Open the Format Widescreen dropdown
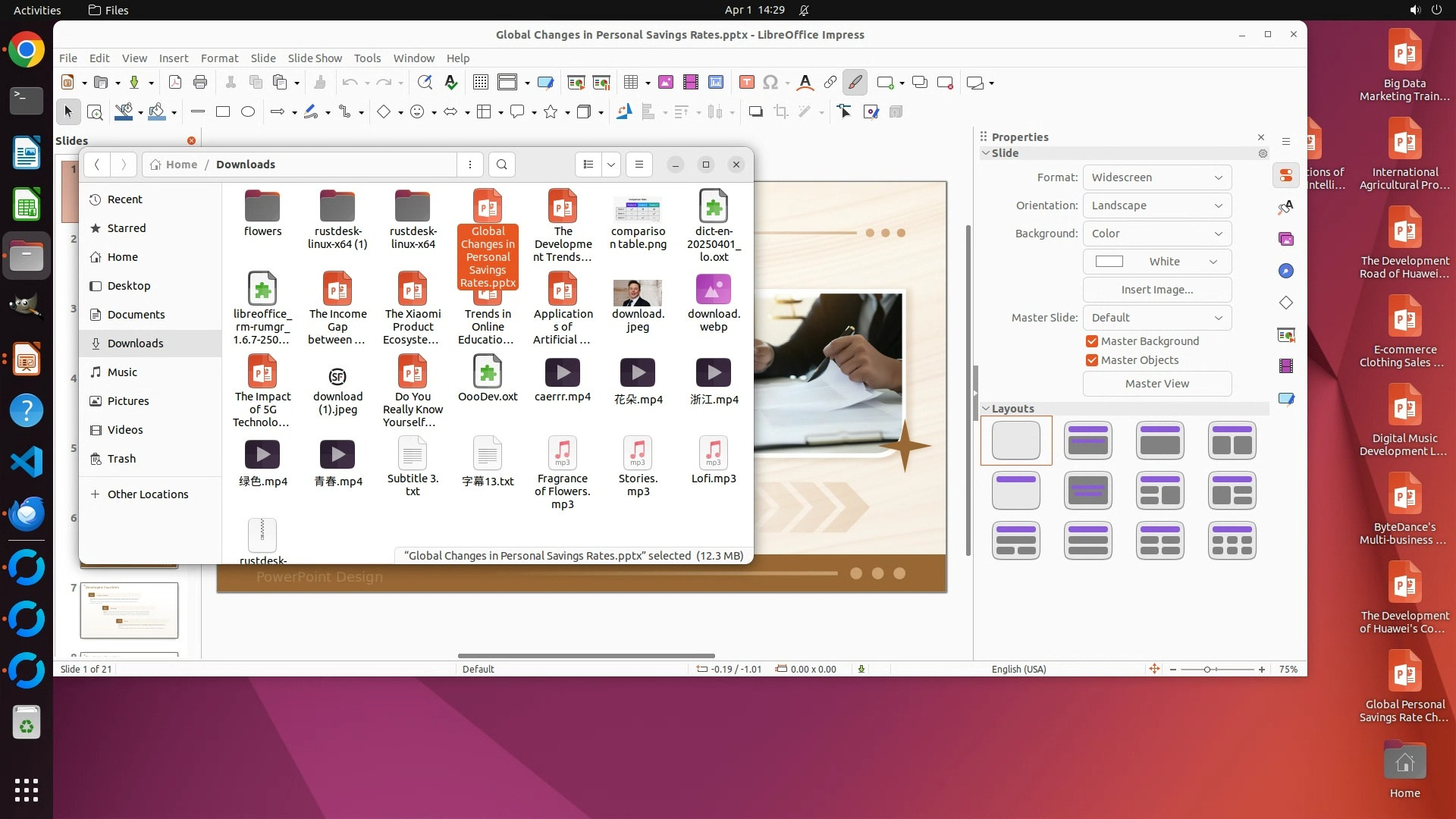 click(x=1156, y=177)
